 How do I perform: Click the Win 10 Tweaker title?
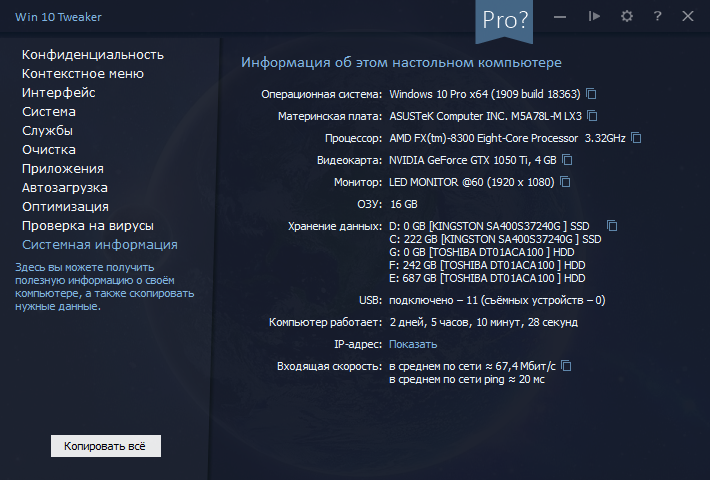58,17
